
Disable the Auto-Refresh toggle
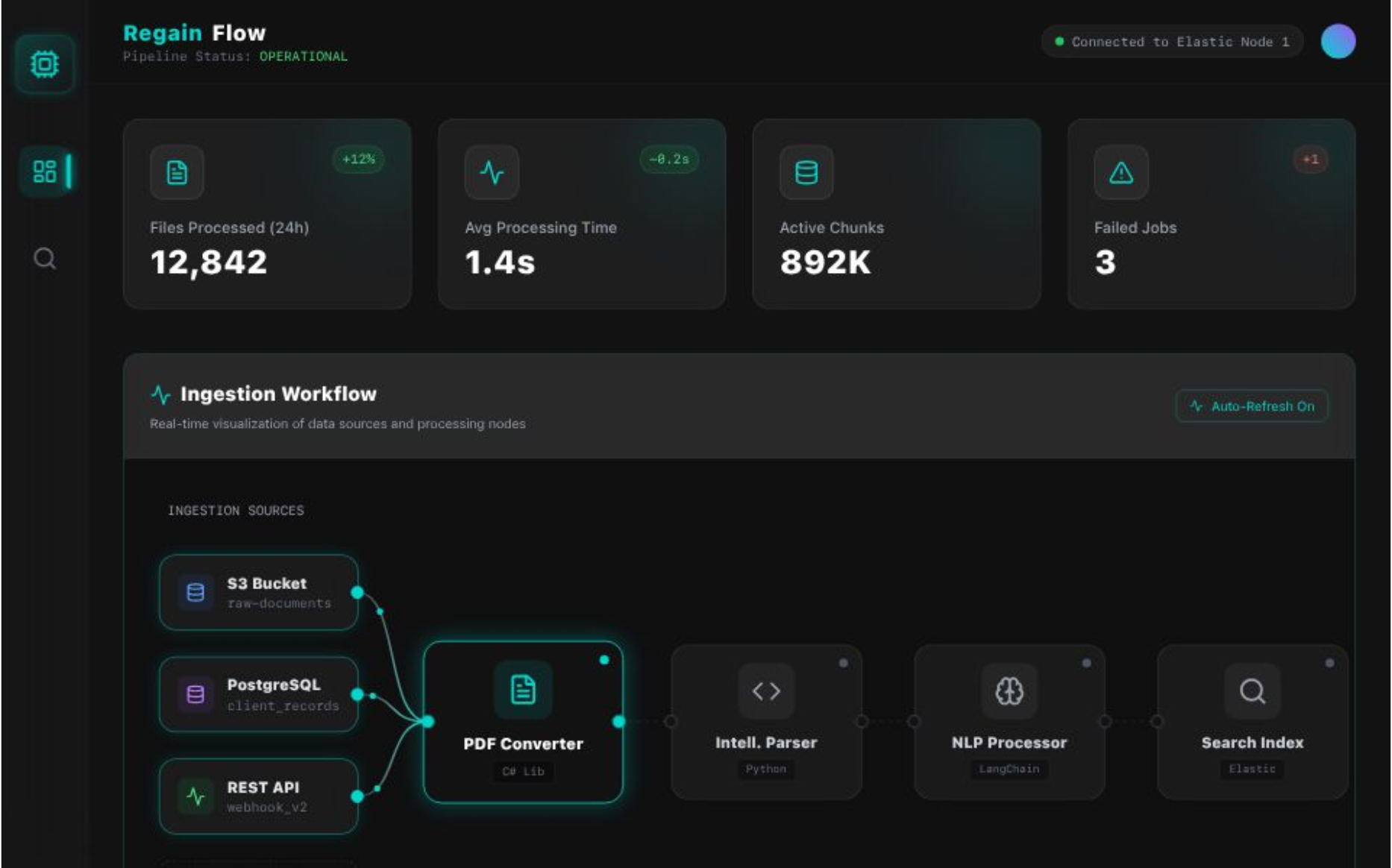(1252, 406)
